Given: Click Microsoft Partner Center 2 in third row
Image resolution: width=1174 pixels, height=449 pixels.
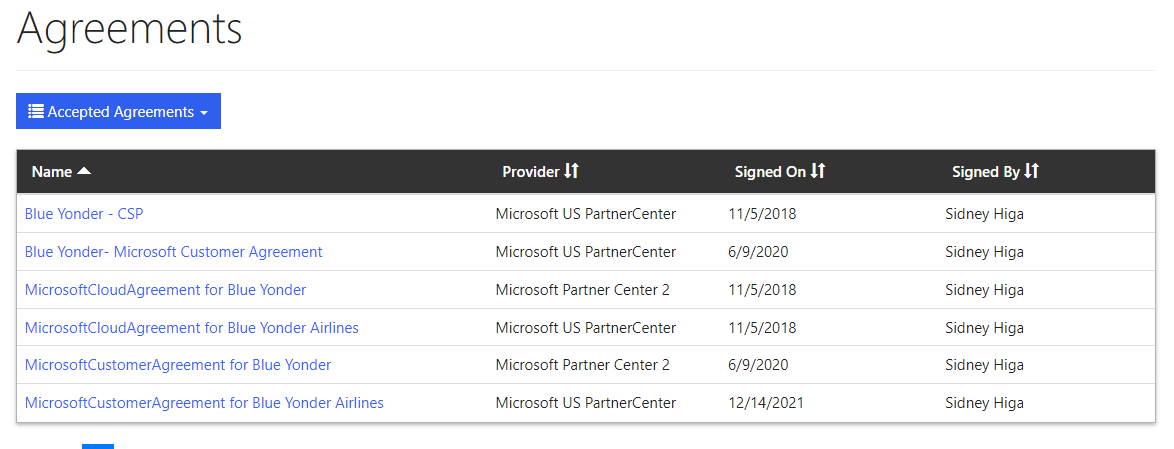Looking at the screenshot, I should coord(582,290).
